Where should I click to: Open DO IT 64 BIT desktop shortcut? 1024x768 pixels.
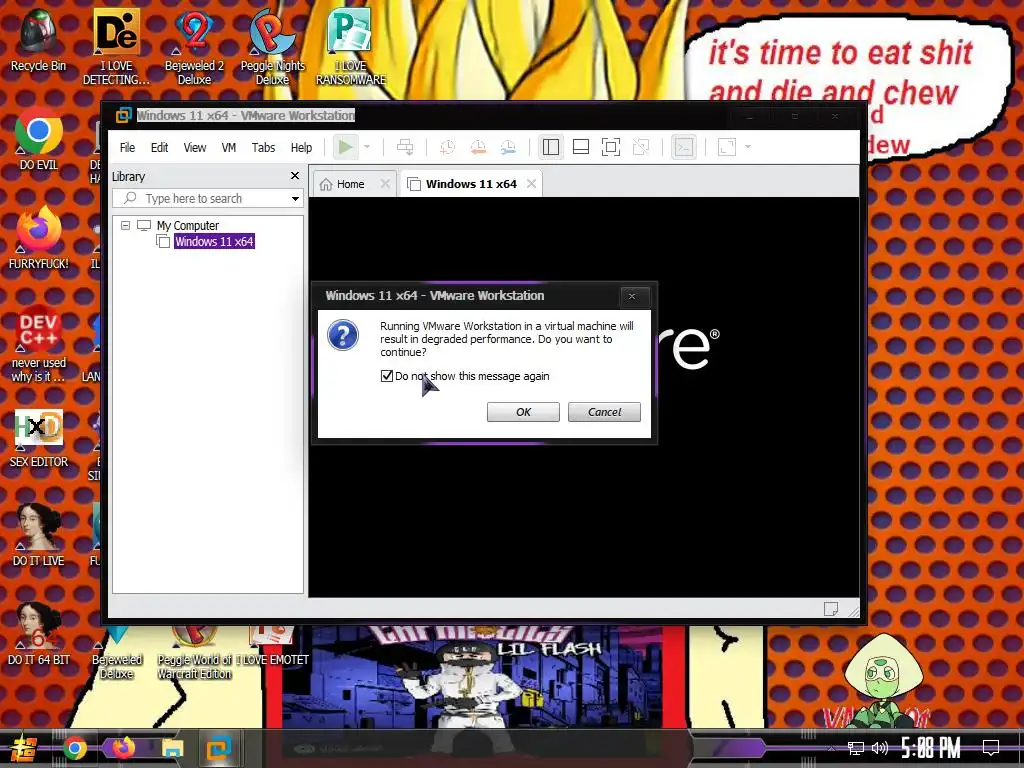(39, 633)
